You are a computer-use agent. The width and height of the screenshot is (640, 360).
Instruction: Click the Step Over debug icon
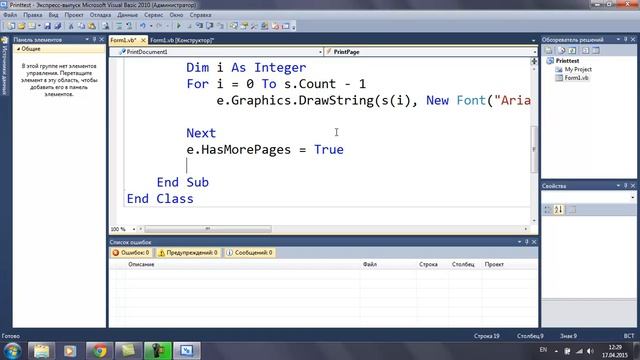pyautogui.click(x=210, y=26)
